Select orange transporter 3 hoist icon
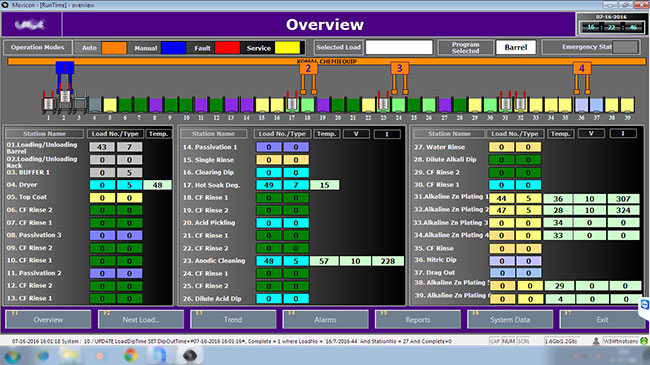This screenshot has width=650, height=365. tap(400, 78)
